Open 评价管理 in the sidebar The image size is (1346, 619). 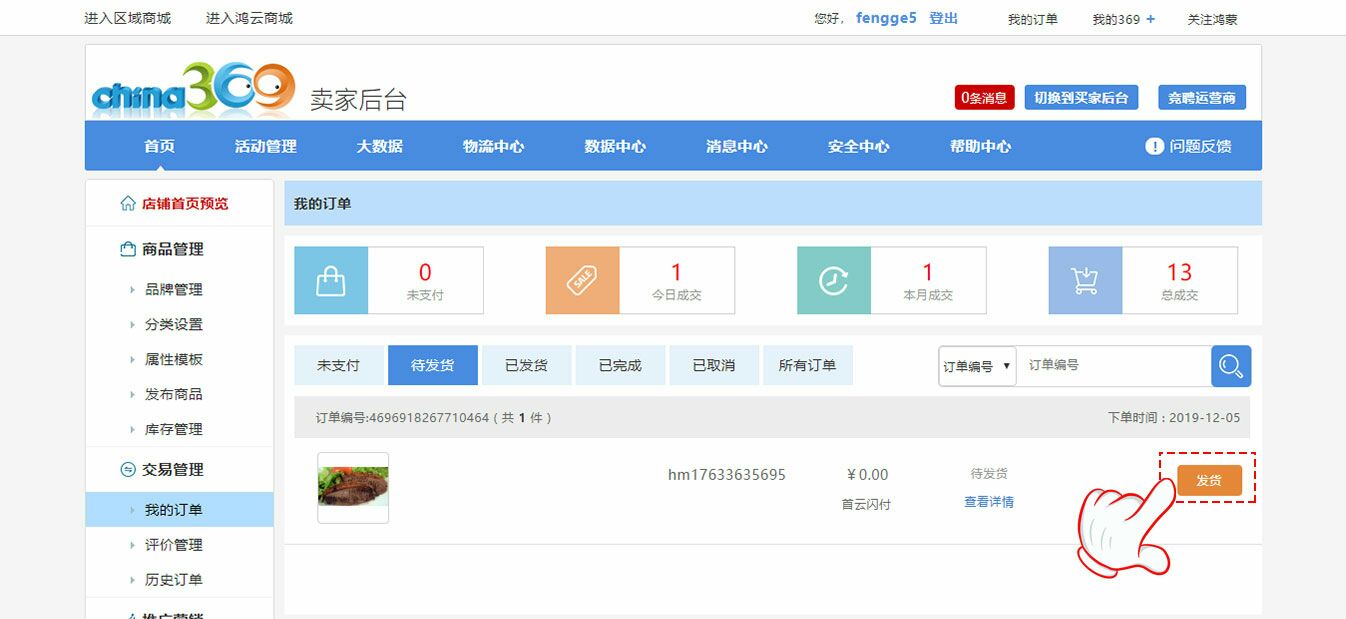[x=173, y=545]
